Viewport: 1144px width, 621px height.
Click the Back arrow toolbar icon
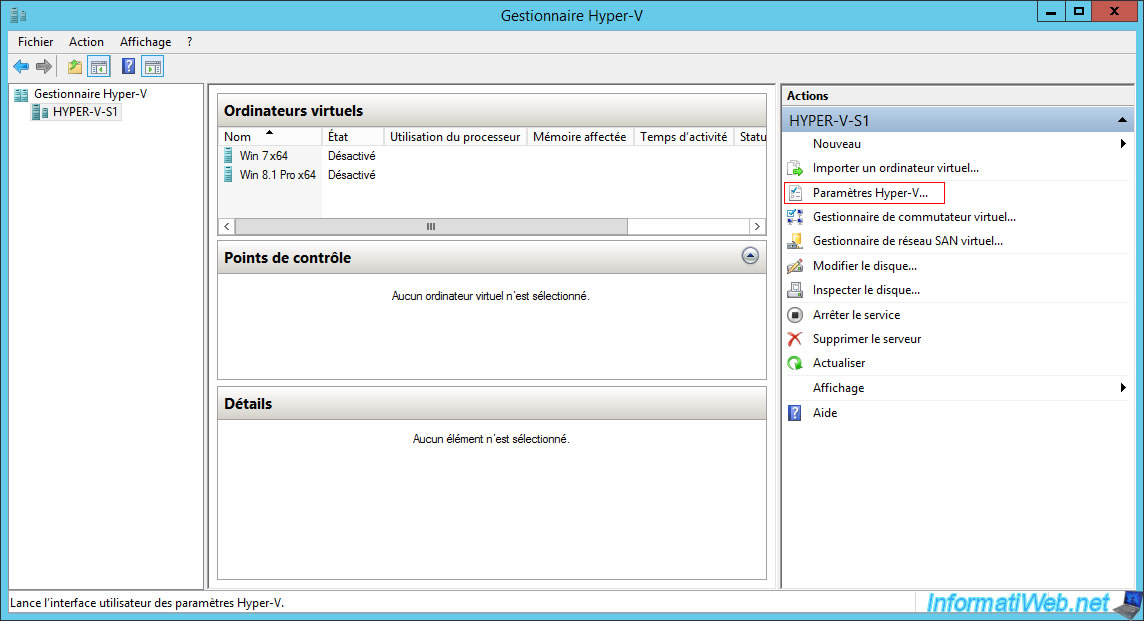click(21, 67)
